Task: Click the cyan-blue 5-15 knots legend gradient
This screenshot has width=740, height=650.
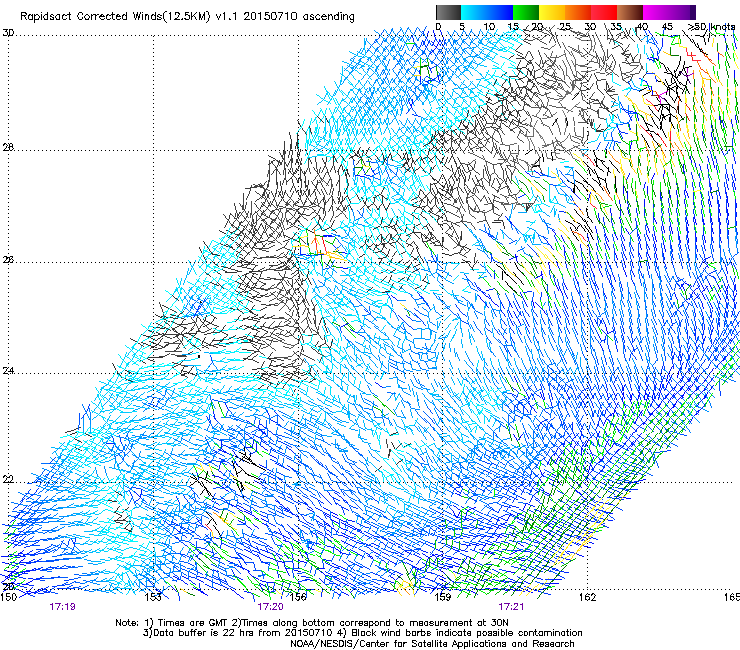Action: pos(487,12)
